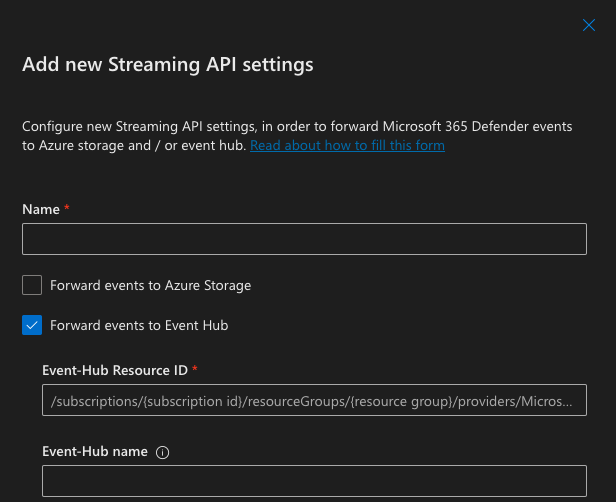Click the red asterisk next to Event-Hub Resource ID
Viewport: 616px width, 502px height.
pos(195,369)
